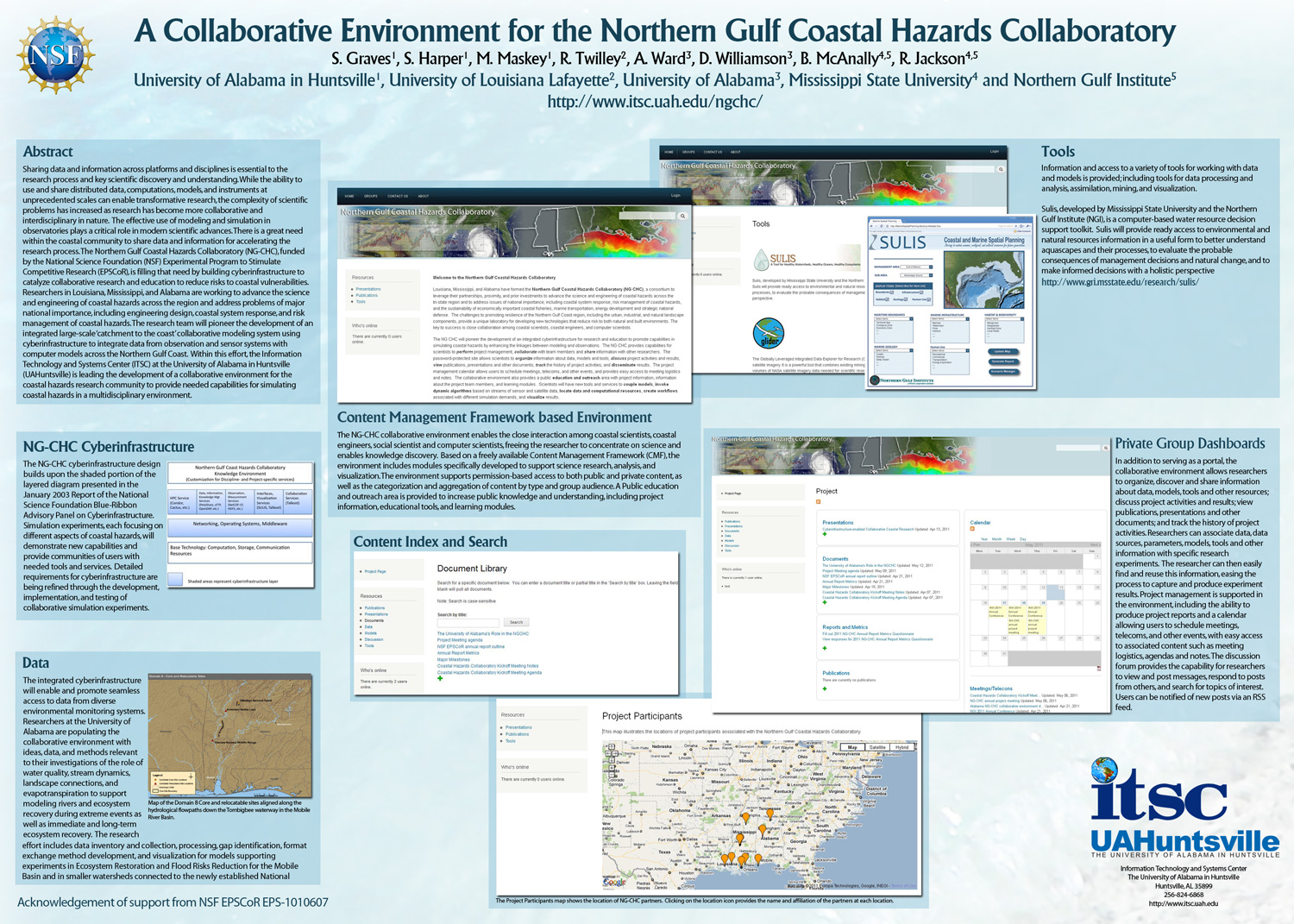Click Login on the Welcome page
This screenshot has width=1294, height=924.
pos(675,195)
